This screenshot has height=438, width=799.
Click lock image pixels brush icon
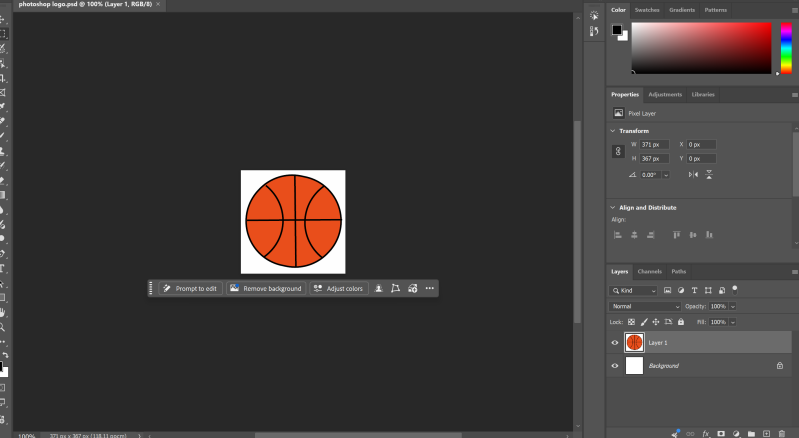coord(644,322)
